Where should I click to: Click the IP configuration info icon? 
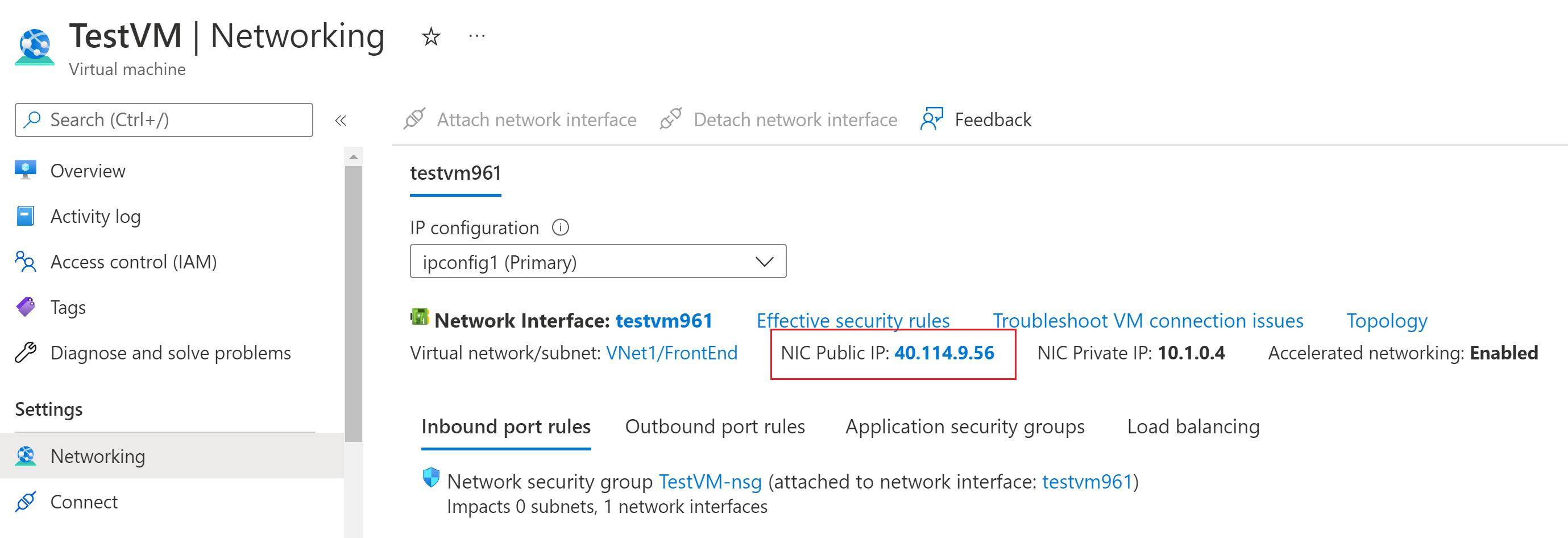(560, 227)
